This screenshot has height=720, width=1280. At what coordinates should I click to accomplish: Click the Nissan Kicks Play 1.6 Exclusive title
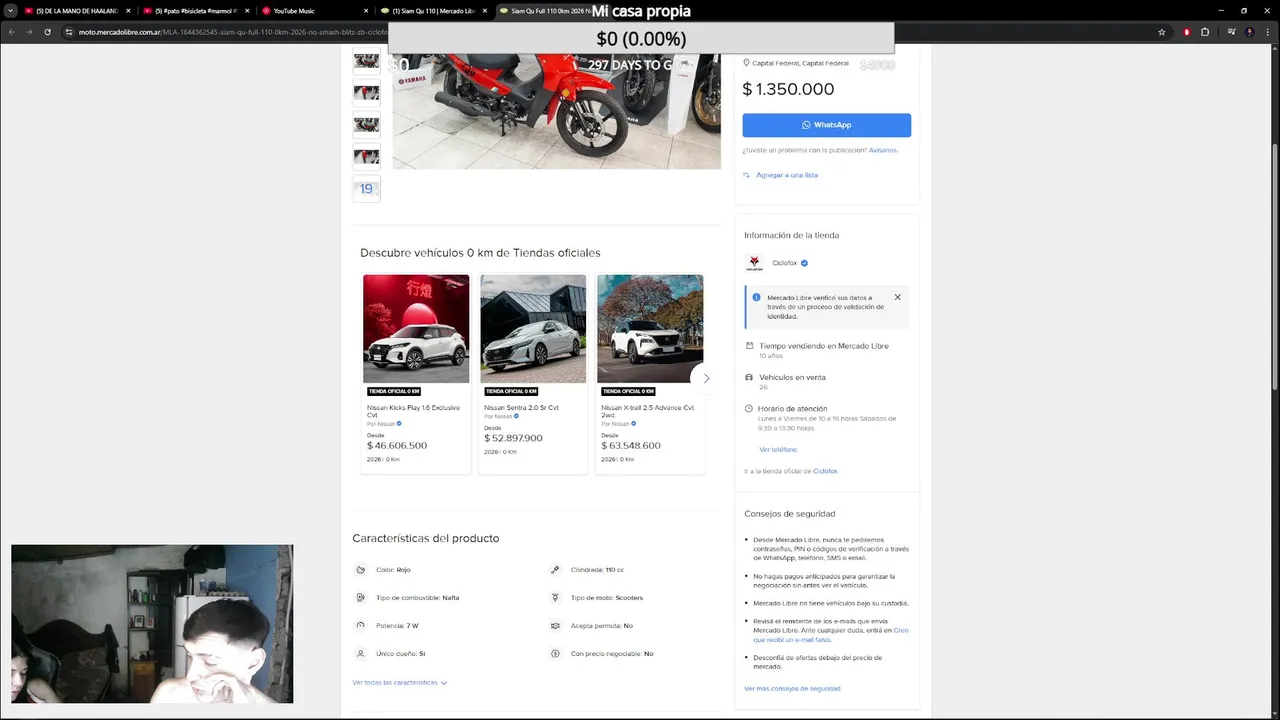point(413,411)
